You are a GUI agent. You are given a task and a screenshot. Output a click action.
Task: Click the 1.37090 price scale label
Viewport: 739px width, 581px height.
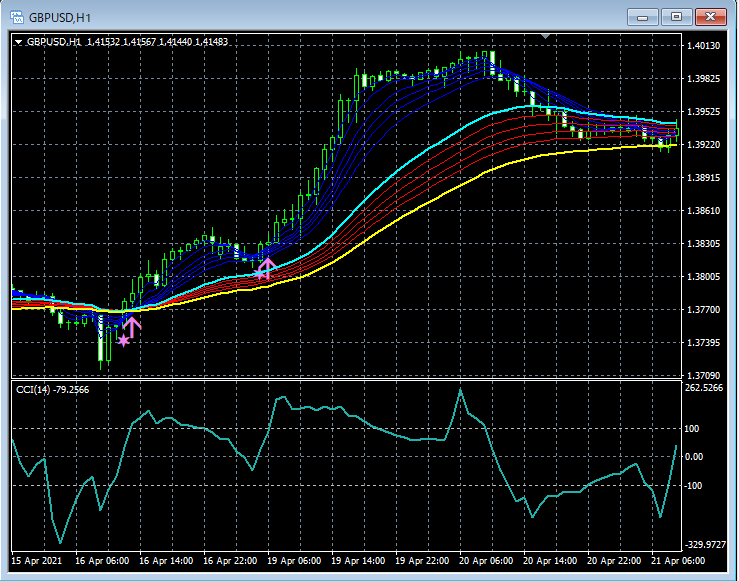705,376
